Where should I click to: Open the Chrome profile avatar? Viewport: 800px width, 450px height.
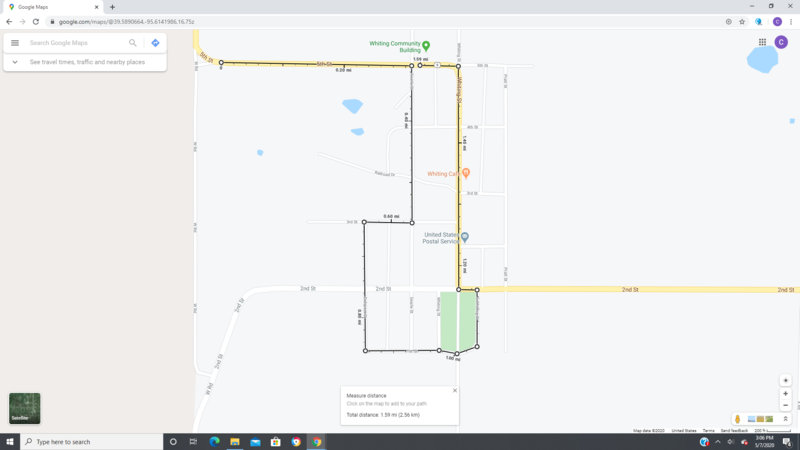tap(778, 22)
